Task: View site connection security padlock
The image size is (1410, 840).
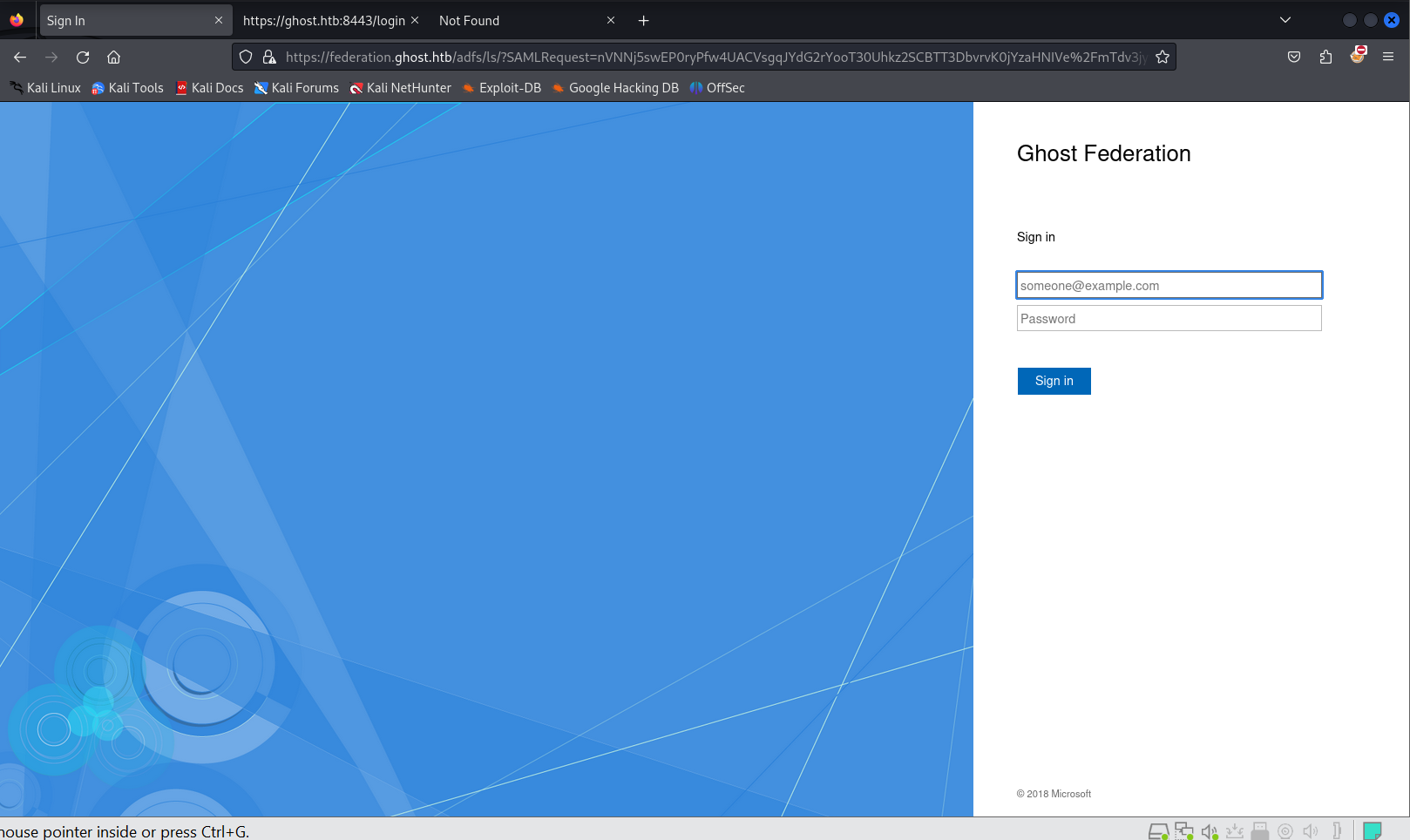Action: click(269, 57)
